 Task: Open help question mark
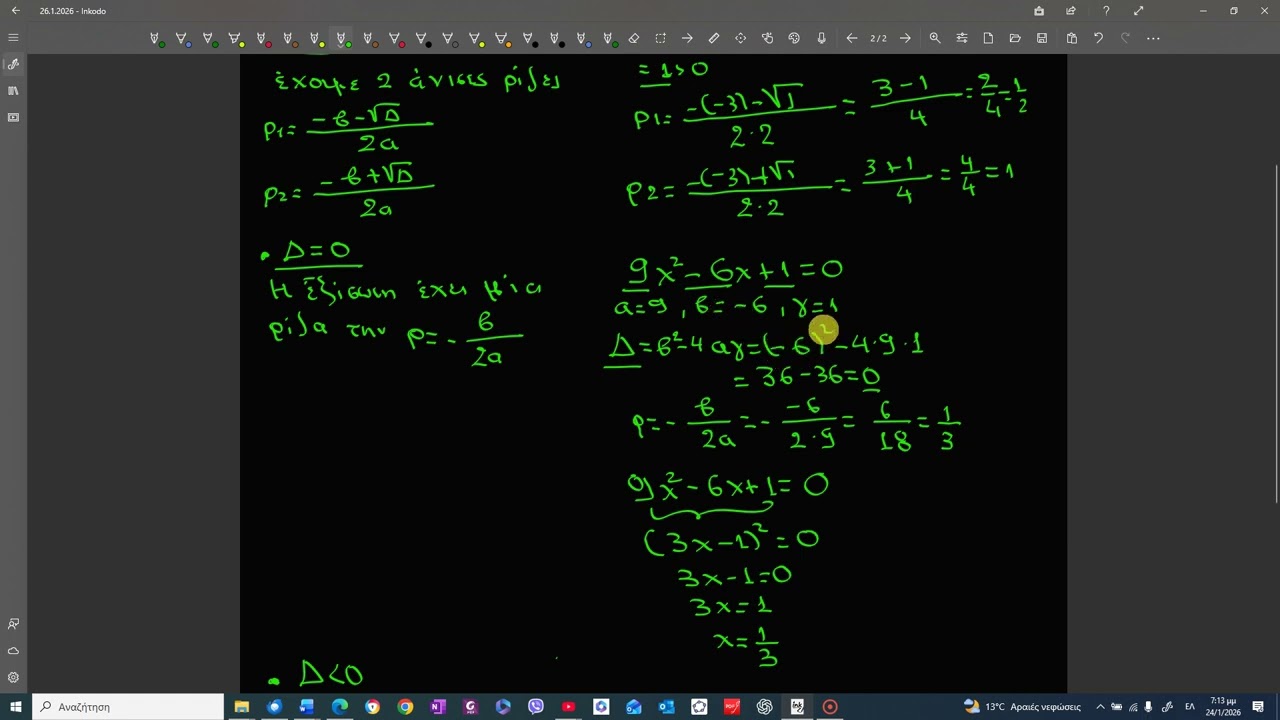coord(1105,11)
